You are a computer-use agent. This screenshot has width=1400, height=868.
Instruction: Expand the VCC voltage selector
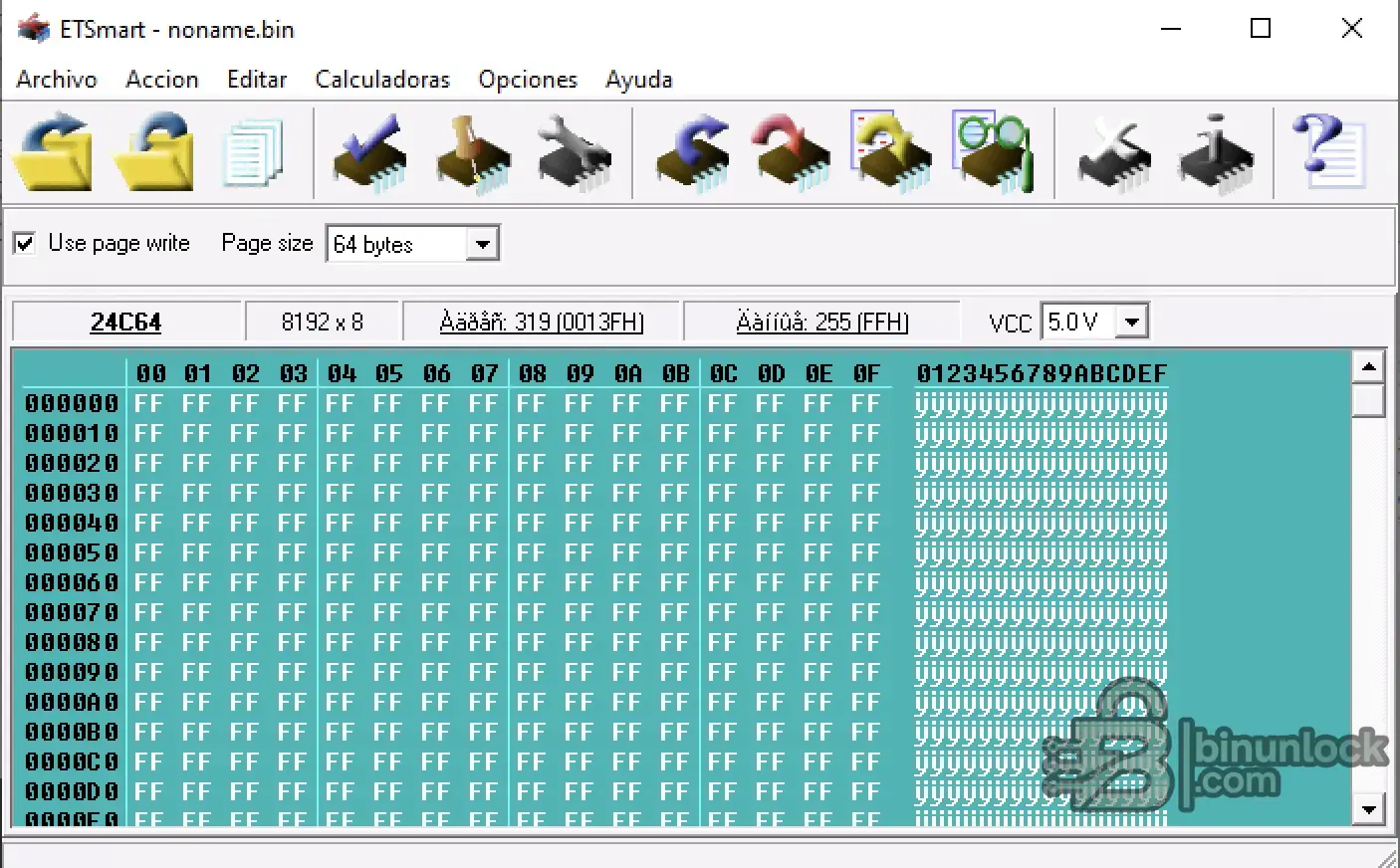pyautogui.click(x=1131, y=321)
